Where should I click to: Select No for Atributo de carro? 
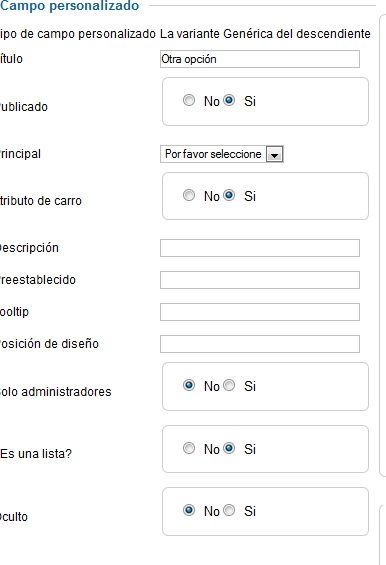(189, 195)
